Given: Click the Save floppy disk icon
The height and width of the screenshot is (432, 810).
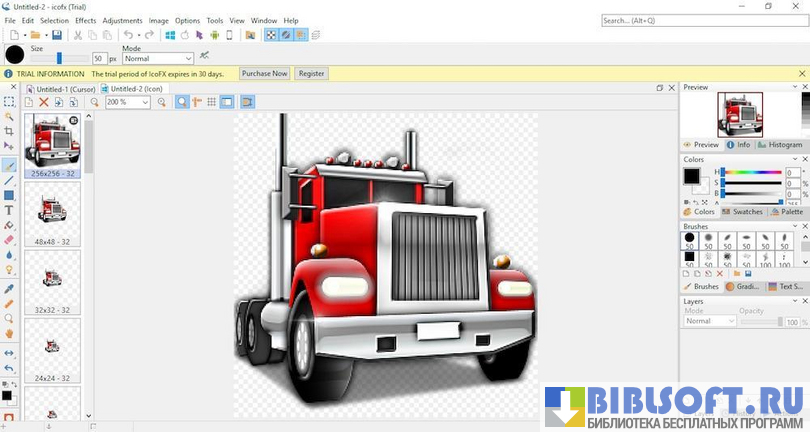Looking at the screenshot, I should tap(57, 35).
